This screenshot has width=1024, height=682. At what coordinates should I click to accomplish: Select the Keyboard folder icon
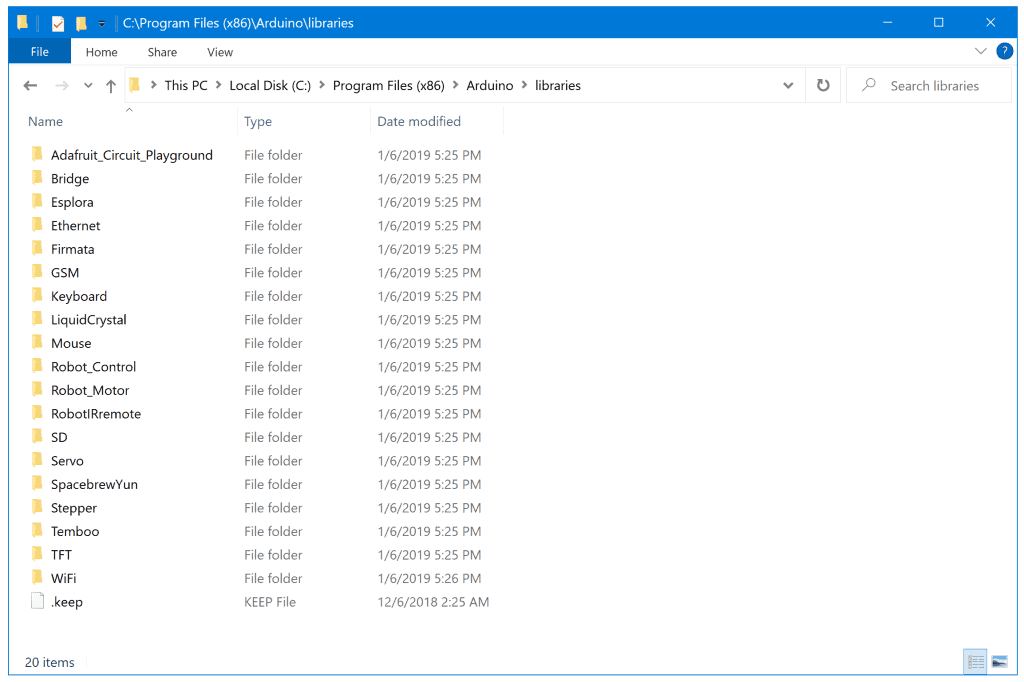(37, 296)
